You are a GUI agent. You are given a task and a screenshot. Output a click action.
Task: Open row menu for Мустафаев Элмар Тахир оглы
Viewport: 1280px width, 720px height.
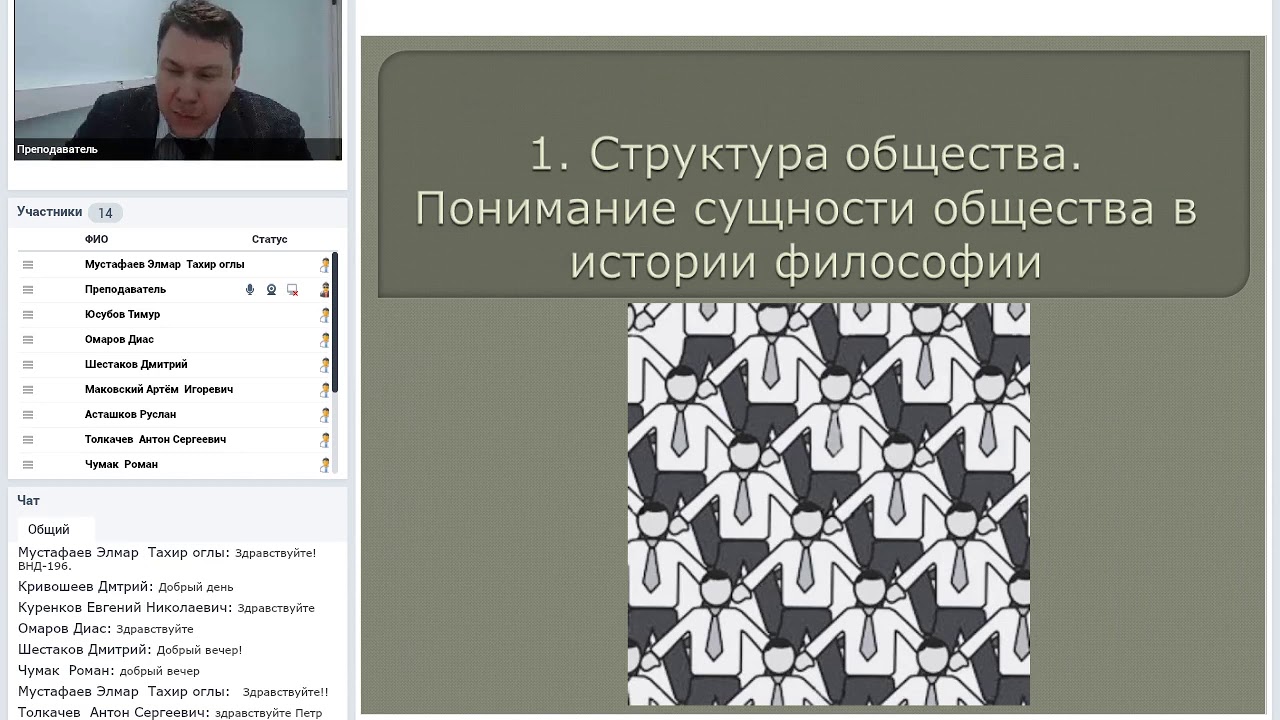point(28,265)
